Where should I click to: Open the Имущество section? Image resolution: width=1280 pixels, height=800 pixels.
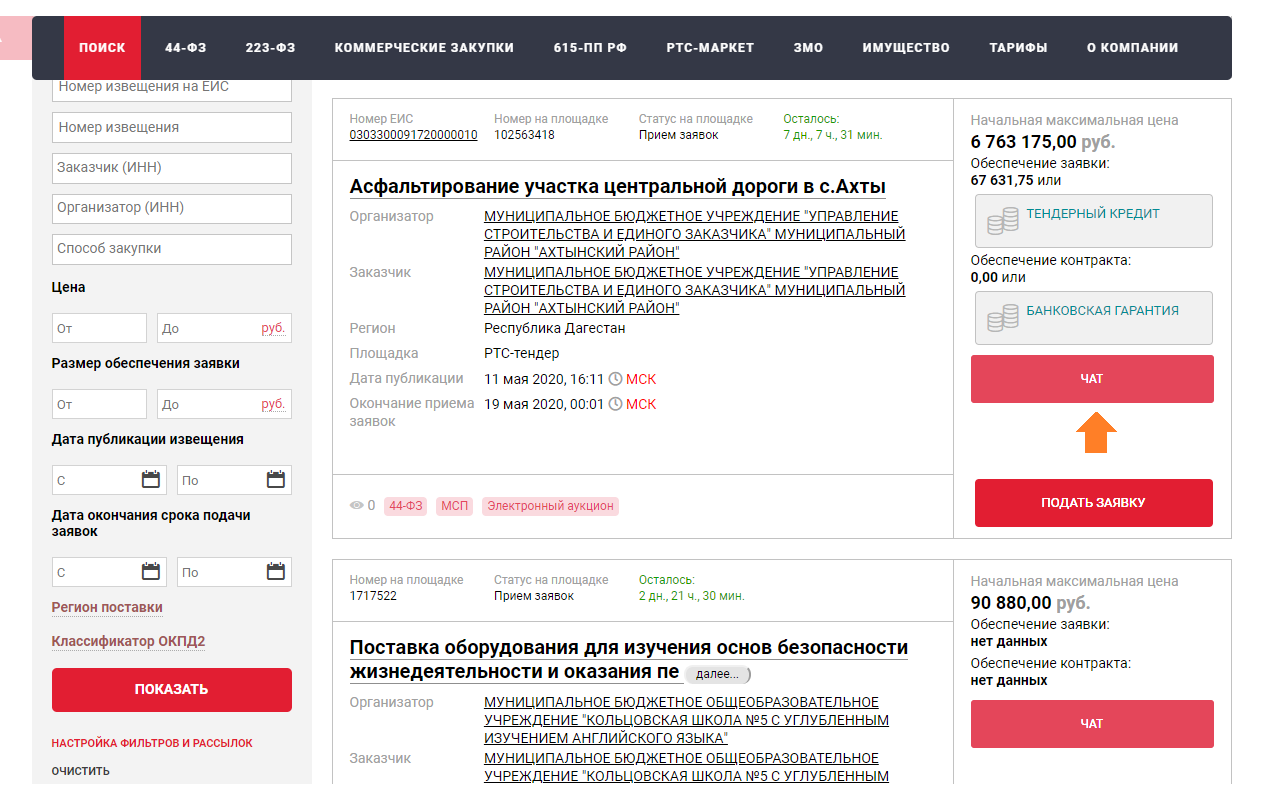[x=906, y=47]
